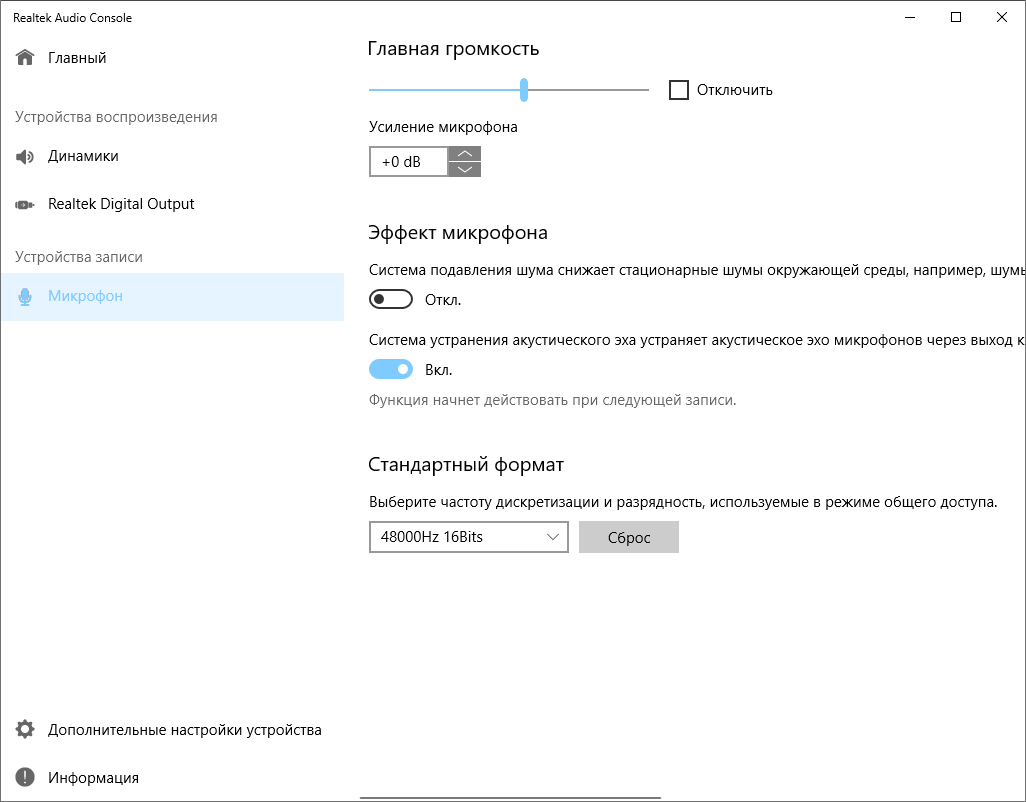
Task: Click the home icon beside Главный
Action: tap(25, 58)
